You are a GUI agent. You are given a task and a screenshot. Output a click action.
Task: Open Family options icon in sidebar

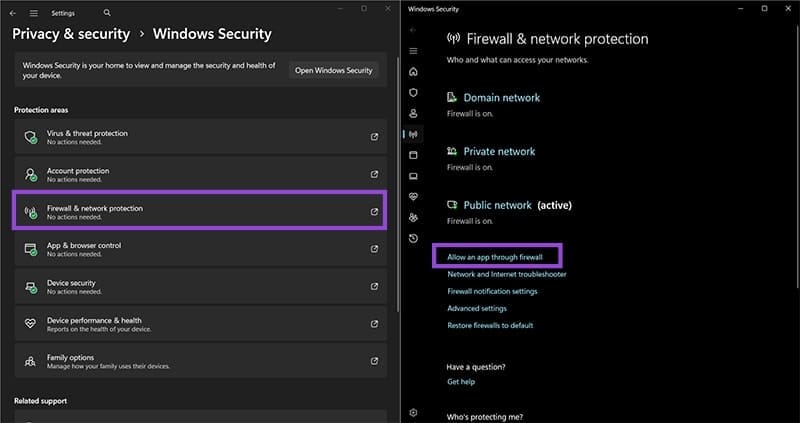pos(413,217)
